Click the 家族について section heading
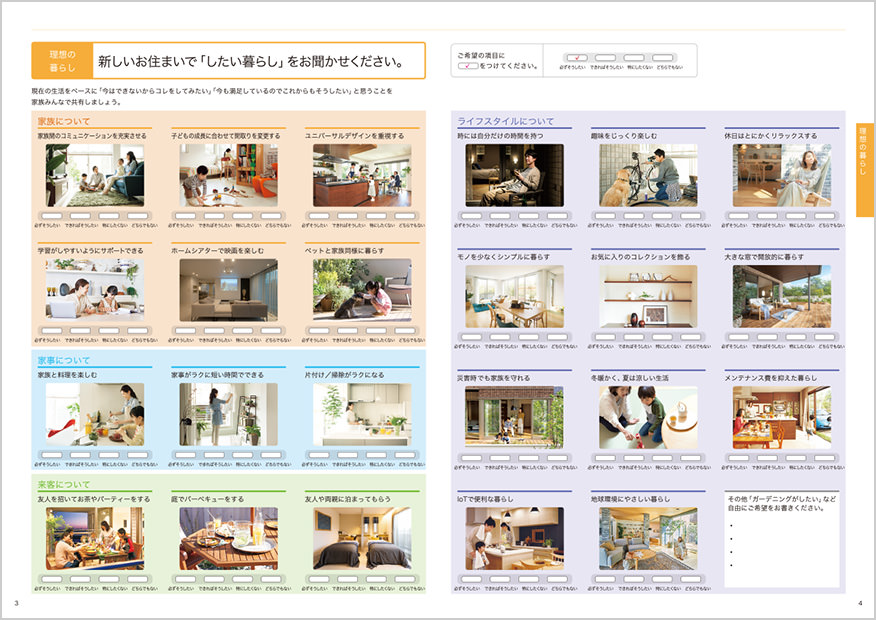Viewport: 876px width, 620px height. [64, 121]
